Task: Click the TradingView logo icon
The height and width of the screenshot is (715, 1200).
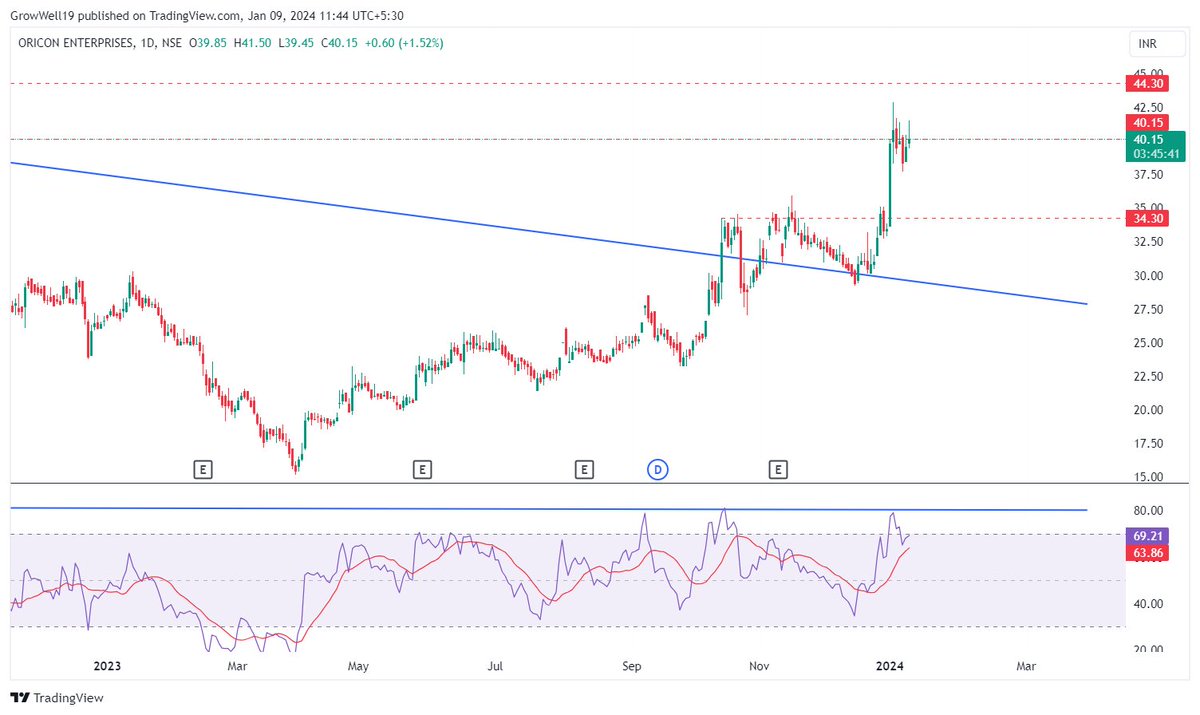Action: coord(20,698)
